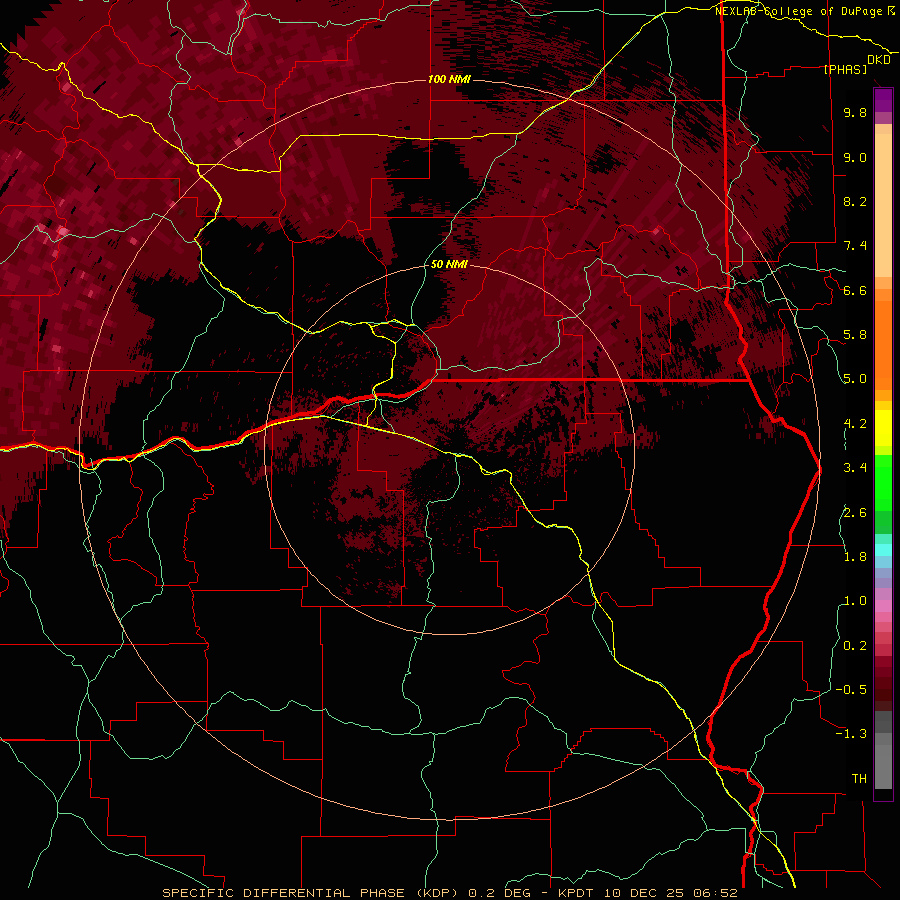
Task: Click the [PHAS] label near the legend
Action: tap(845, 70)
